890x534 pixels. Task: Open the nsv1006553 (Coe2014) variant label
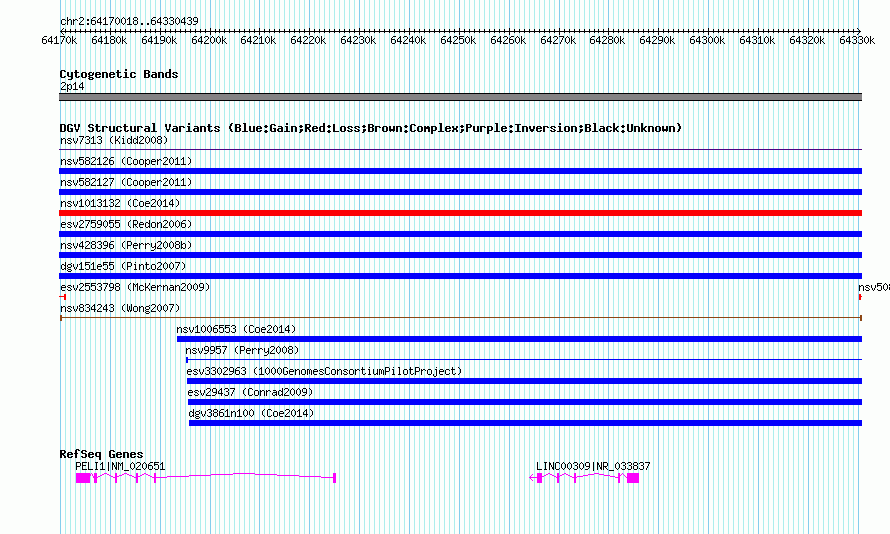click(x=236, y=329)
